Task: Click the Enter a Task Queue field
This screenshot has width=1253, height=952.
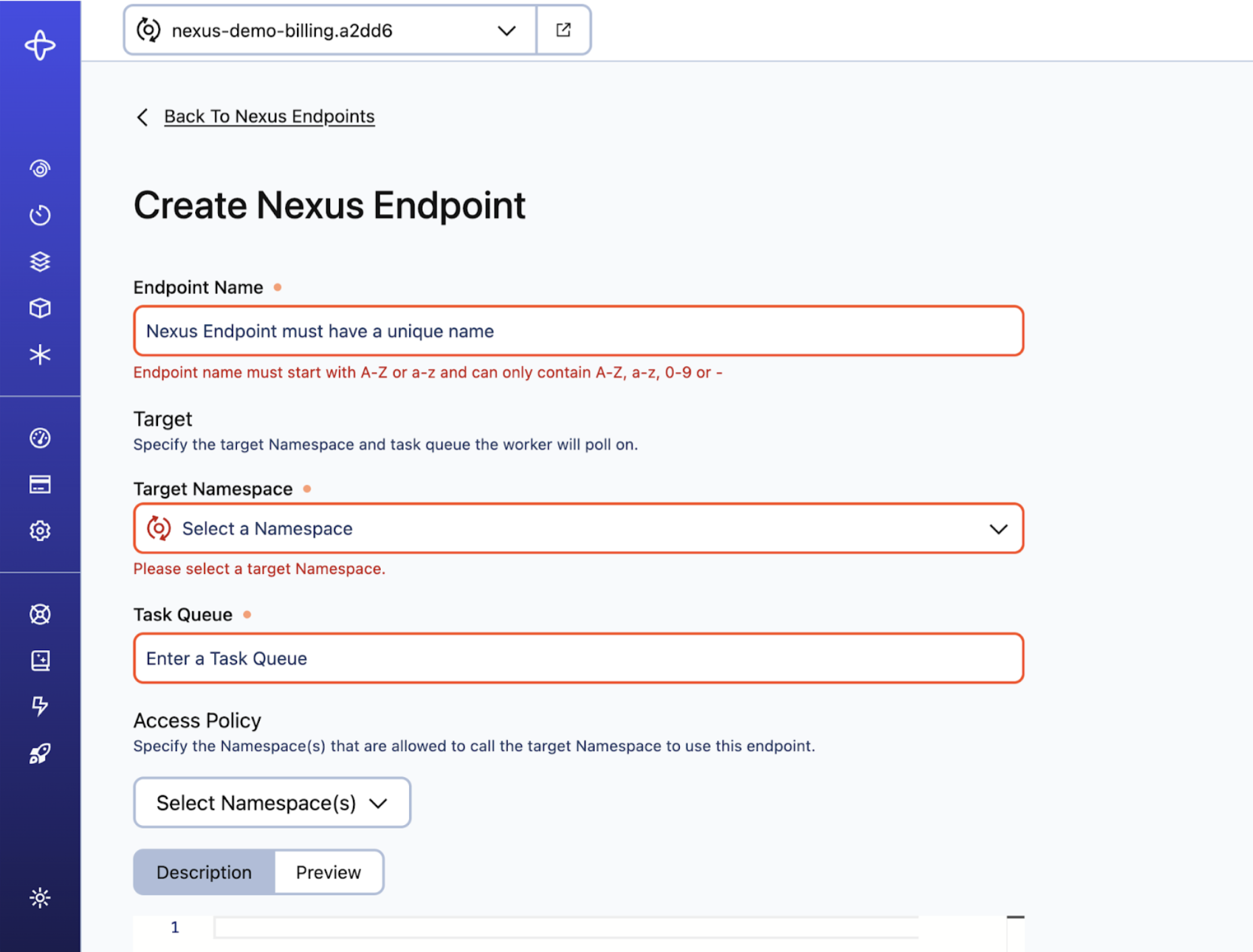Action: tap(578, 658)
